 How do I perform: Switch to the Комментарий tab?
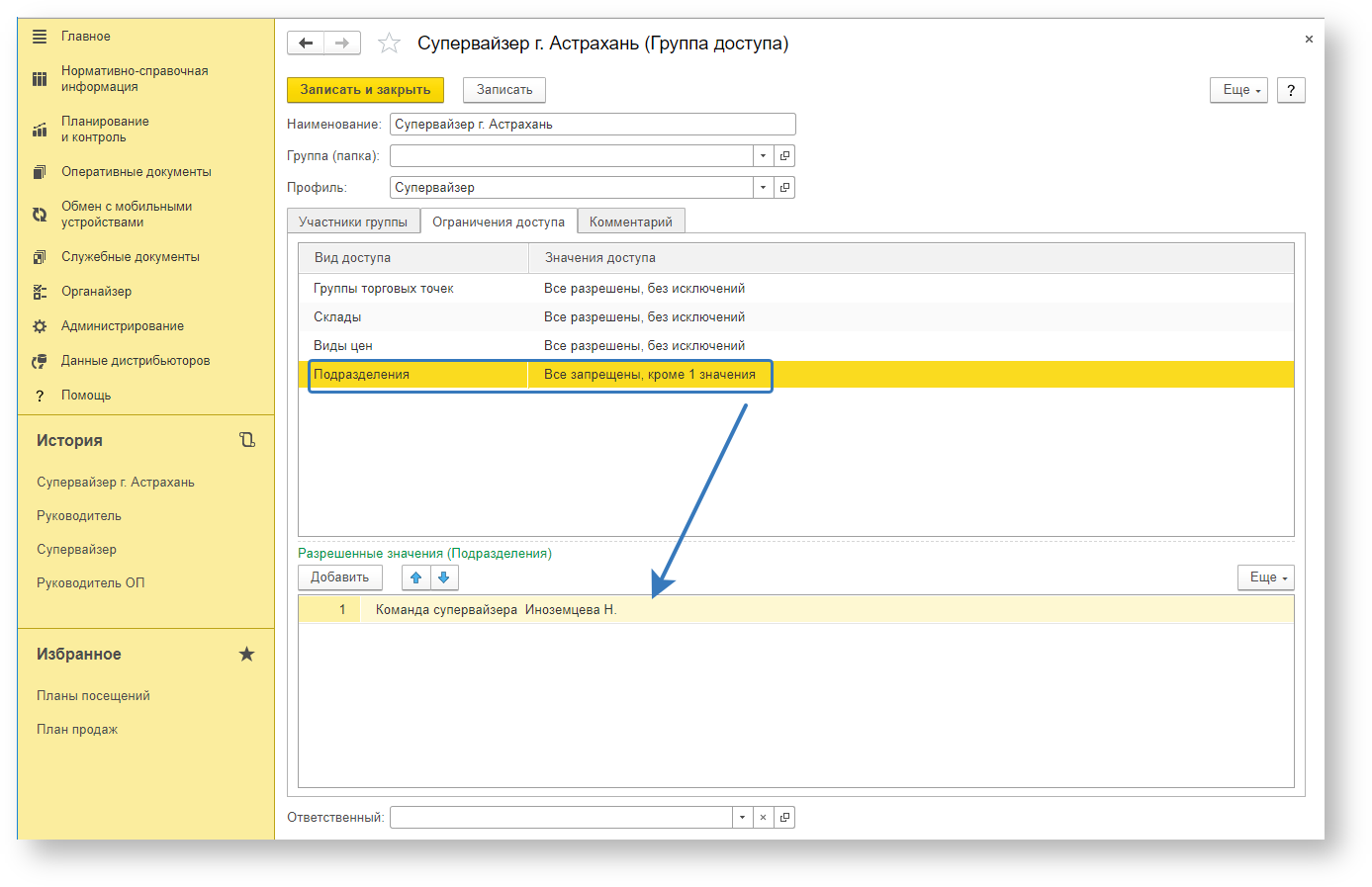click(x=631, y=222)
